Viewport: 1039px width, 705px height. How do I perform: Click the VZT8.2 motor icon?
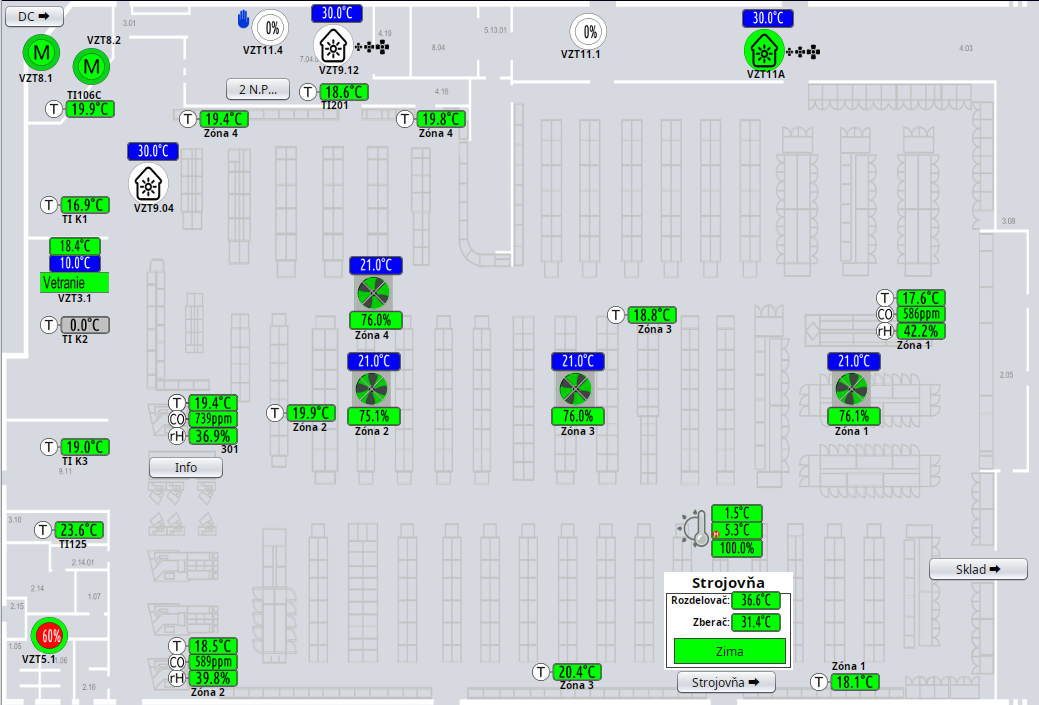tap(91, 67)
